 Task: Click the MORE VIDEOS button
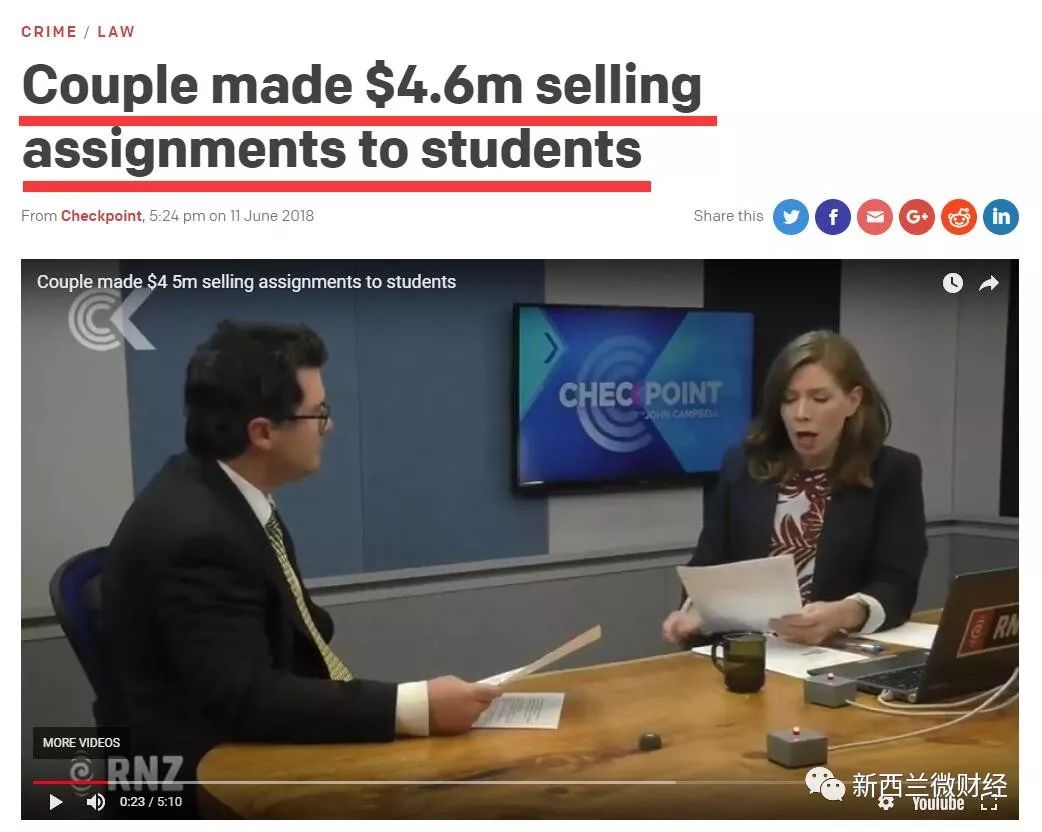(81, 742)
